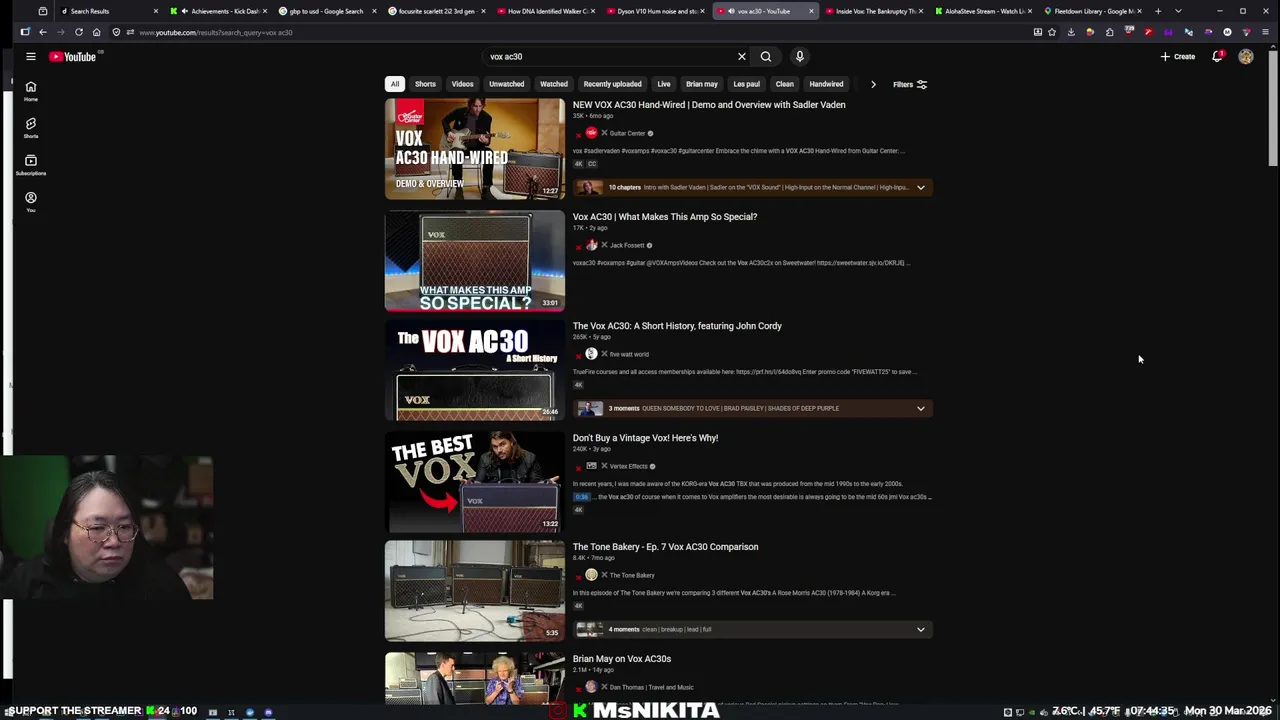1280x720 pixels.
Task: Open the account avatar menu
Action: click(1246, 57)
